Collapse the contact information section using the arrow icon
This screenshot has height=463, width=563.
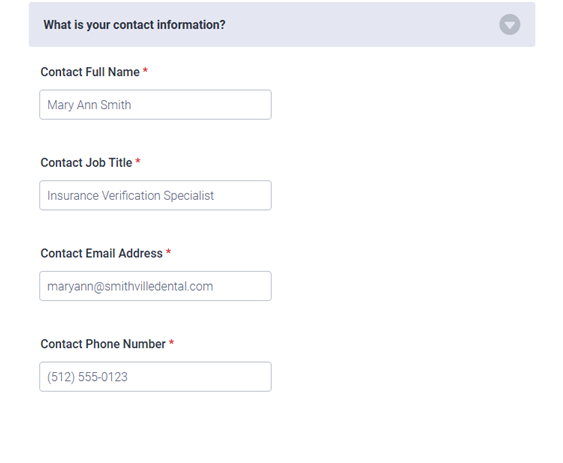[x=509, y=24]
